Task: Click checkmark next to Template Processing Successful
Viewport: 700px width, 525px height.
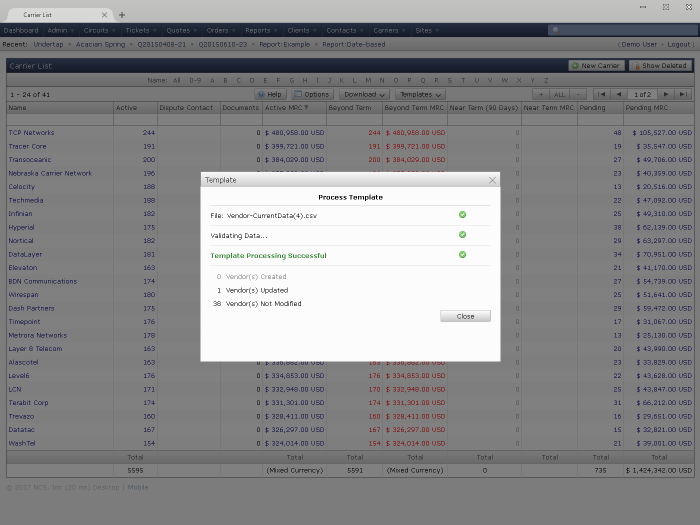Action: pos(462,255)
